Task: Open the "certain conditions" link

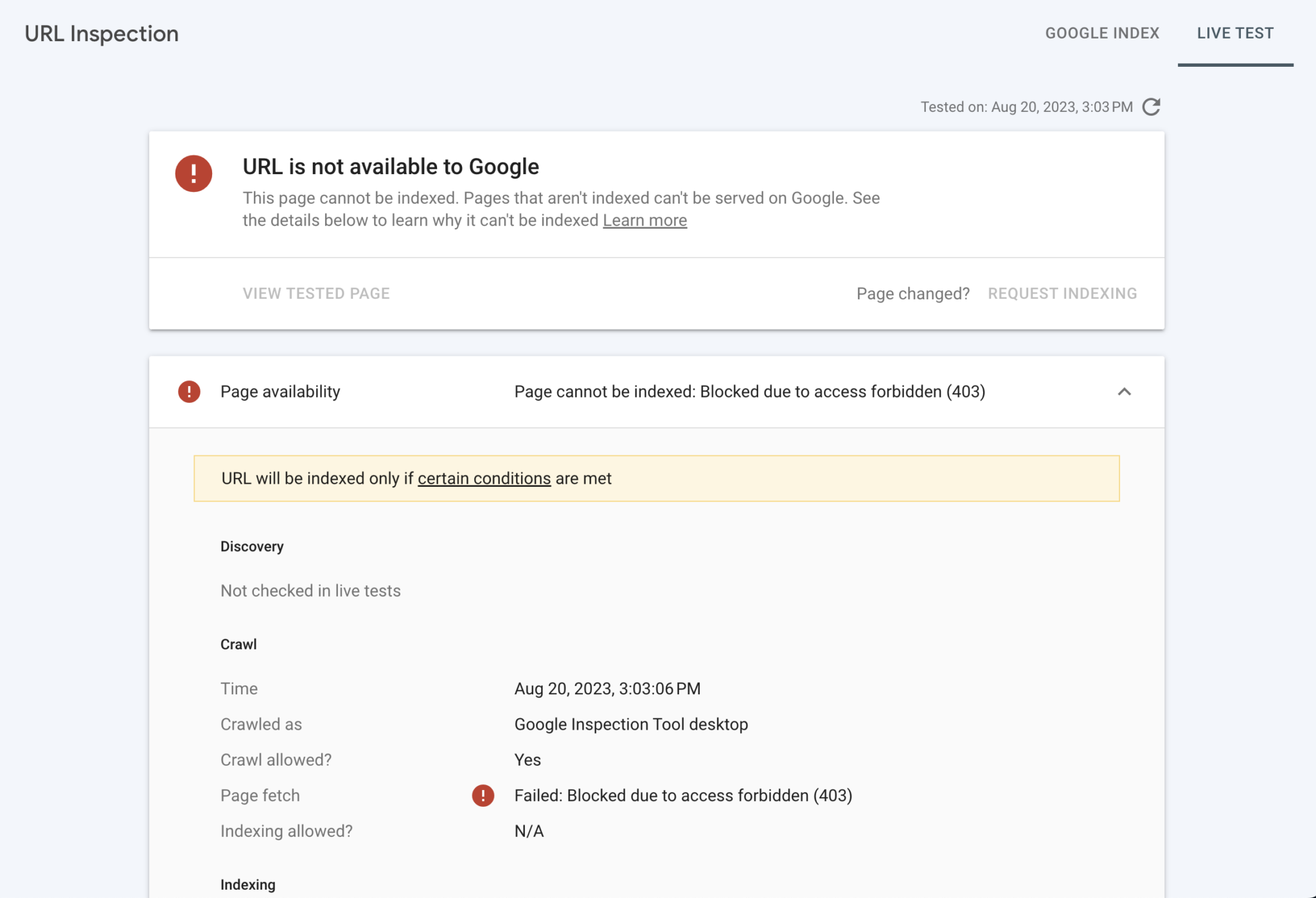Action: [x=485, y=478]
